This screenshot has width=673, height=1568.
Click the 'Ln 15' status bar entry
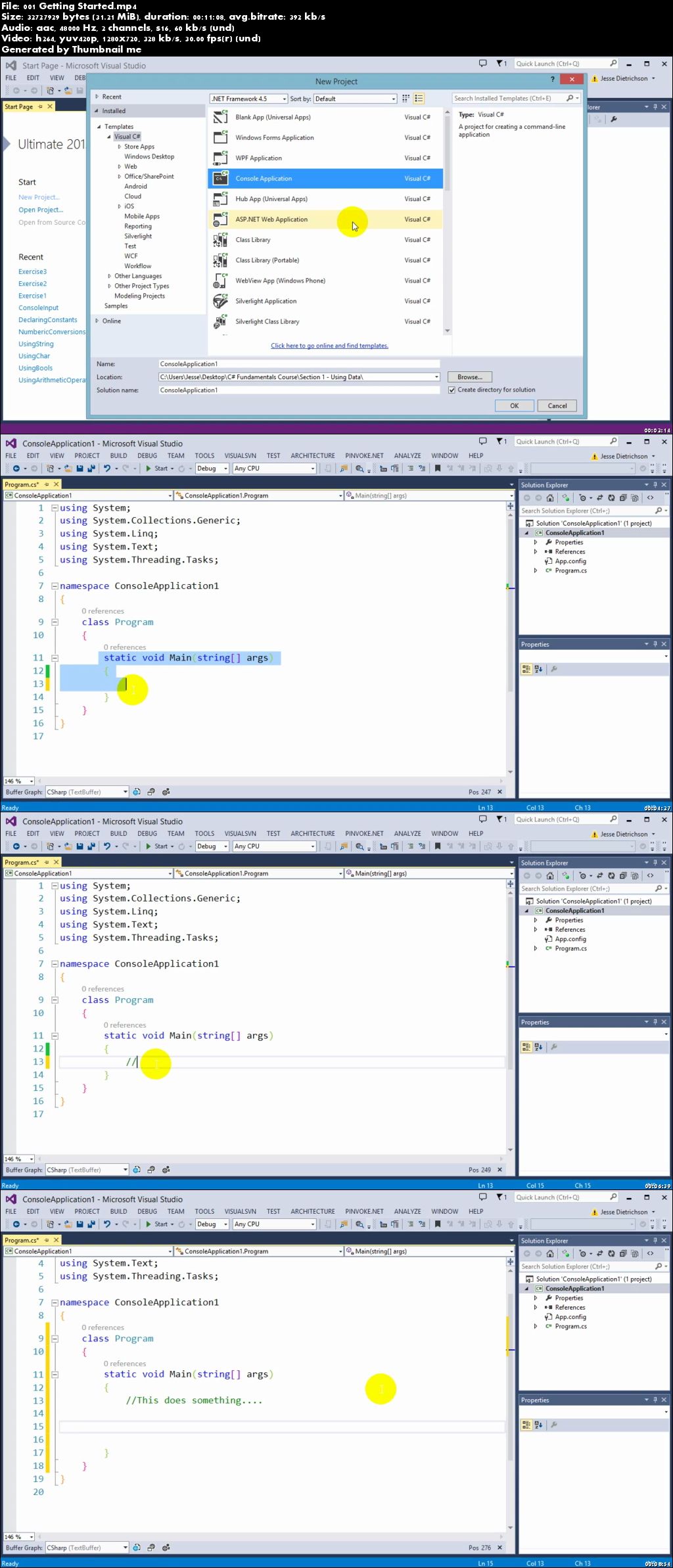(485, 1563)
